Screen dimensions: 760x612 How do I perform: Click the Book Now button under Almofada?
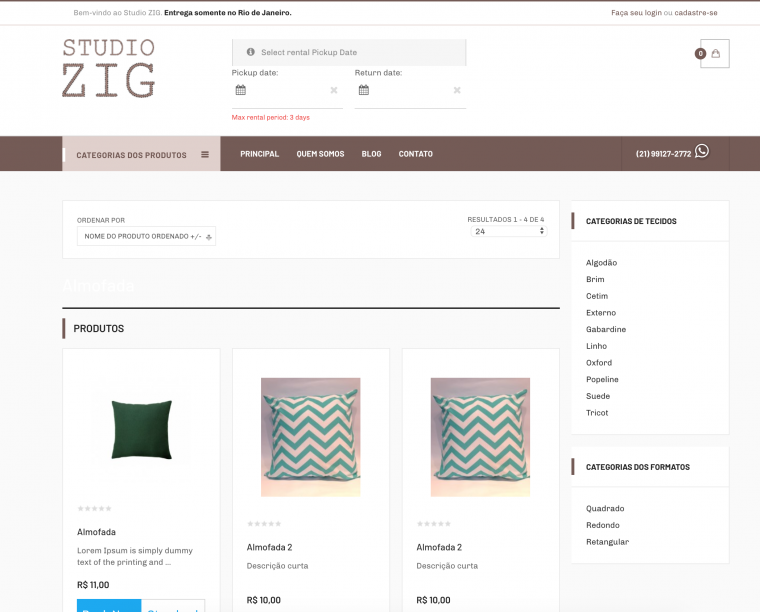click(109, 606)
